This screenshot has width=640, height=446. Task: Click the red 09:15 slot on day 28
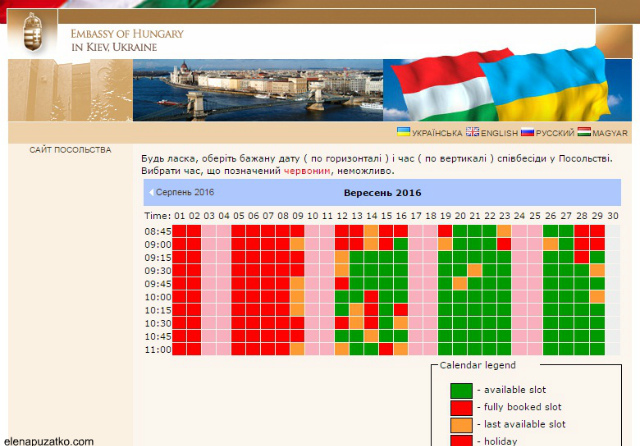coord(582,257)
